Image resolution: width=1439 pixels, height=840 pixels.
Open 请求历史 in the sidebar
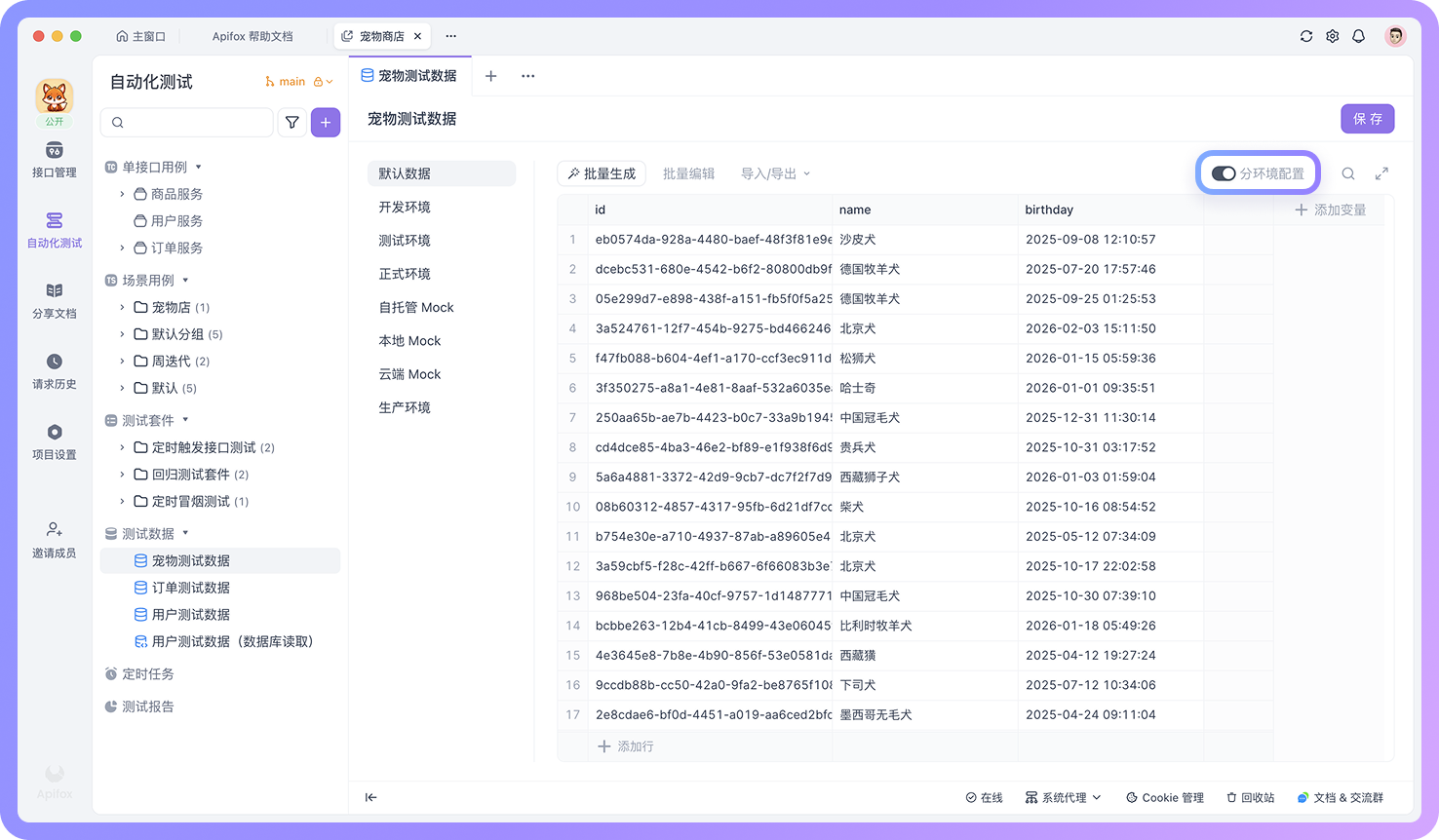(55, 371)
